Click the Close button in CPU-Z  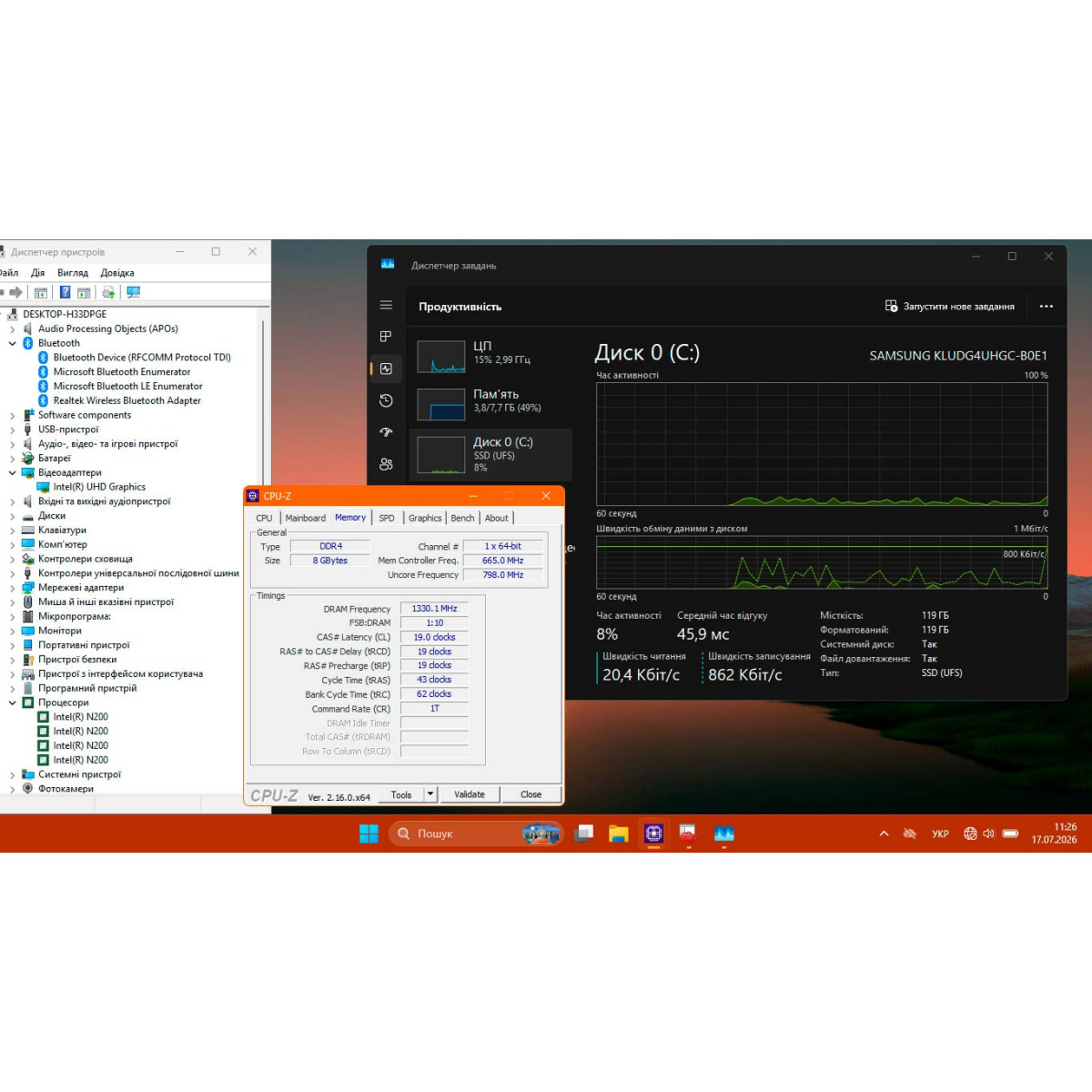coord(531,794)
